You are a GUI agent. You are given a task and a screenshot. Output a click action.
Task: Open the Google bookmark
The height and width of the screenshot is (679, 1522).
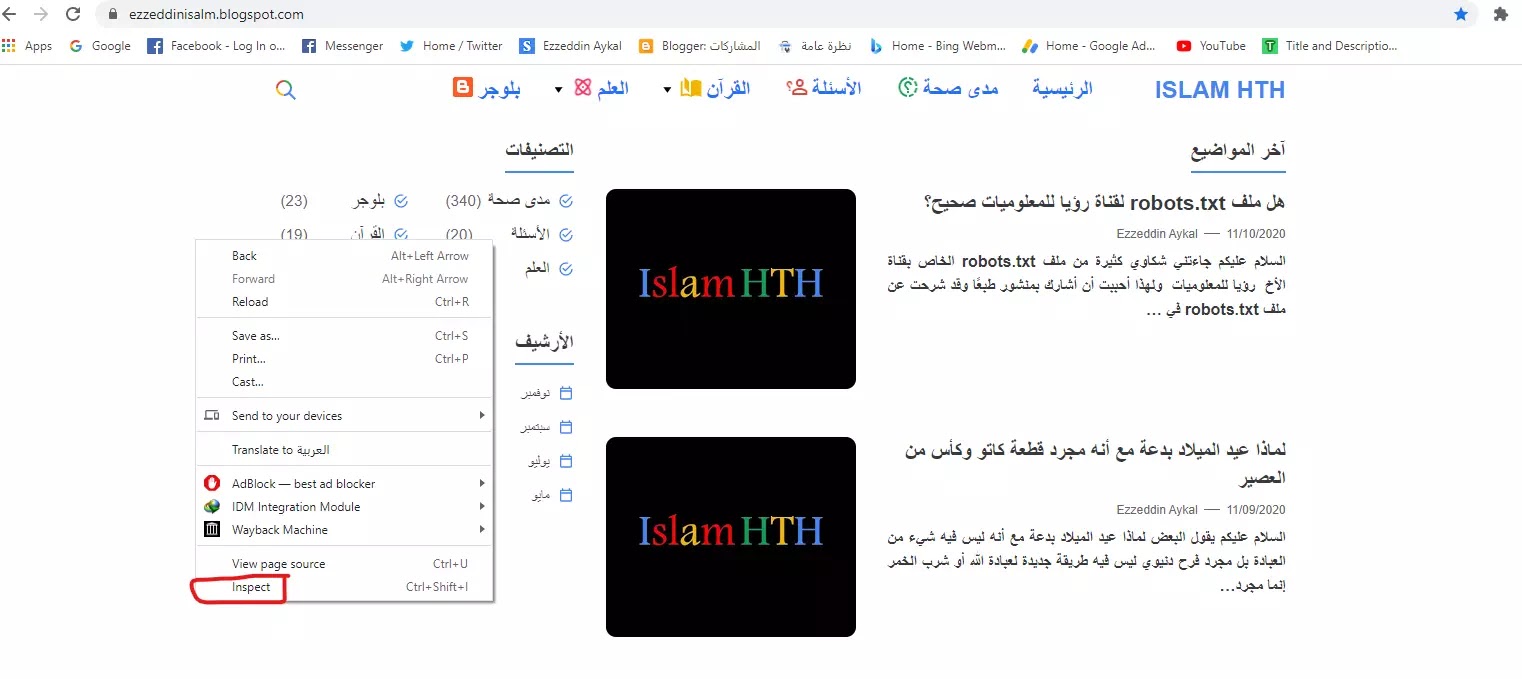point(100,45)
